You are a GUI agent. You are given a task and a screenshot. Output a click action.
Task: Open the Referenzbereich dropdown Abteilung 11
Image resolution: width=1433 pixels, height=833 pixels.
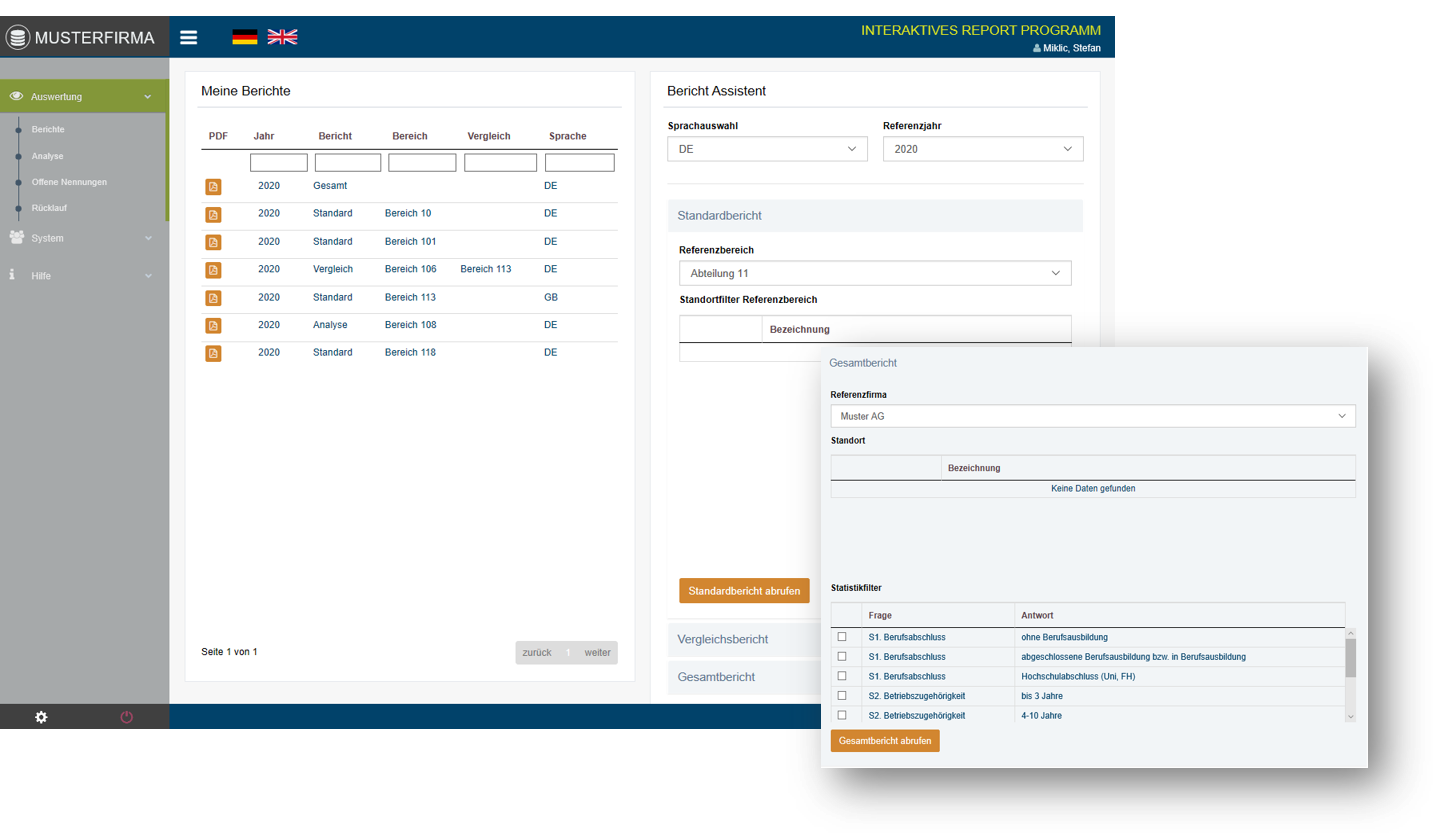click(875, 273)
